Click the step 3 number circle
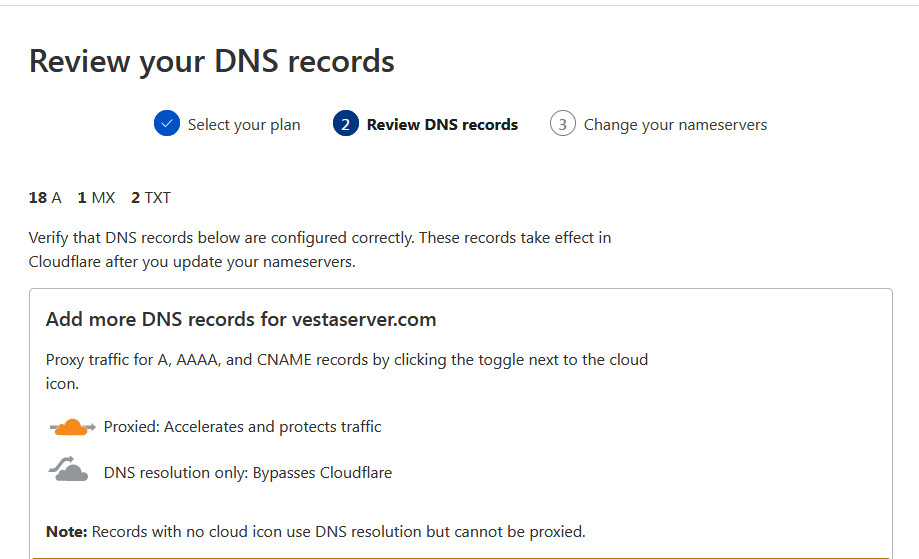The width and height of the screenshot is (919, 559). point(563,124)
